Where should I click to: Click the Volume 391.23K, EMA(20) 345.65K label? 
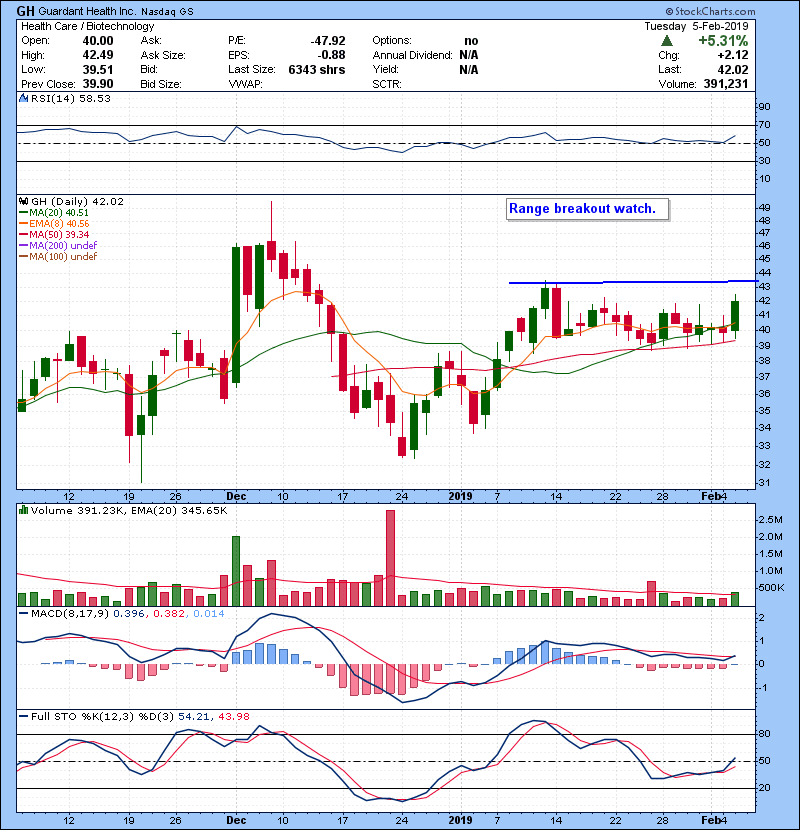[x=129, y=511]
